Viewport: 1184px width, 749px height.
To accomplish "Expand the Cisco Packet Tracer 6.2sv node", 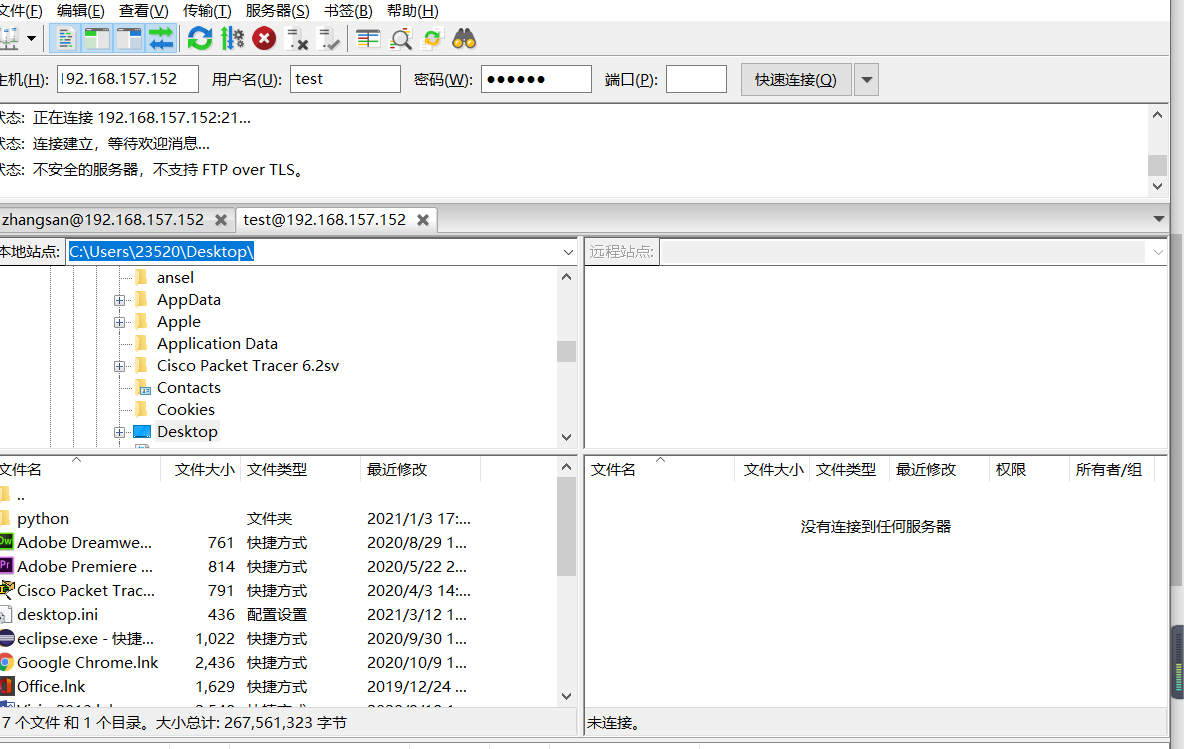I will pos(119,366).
